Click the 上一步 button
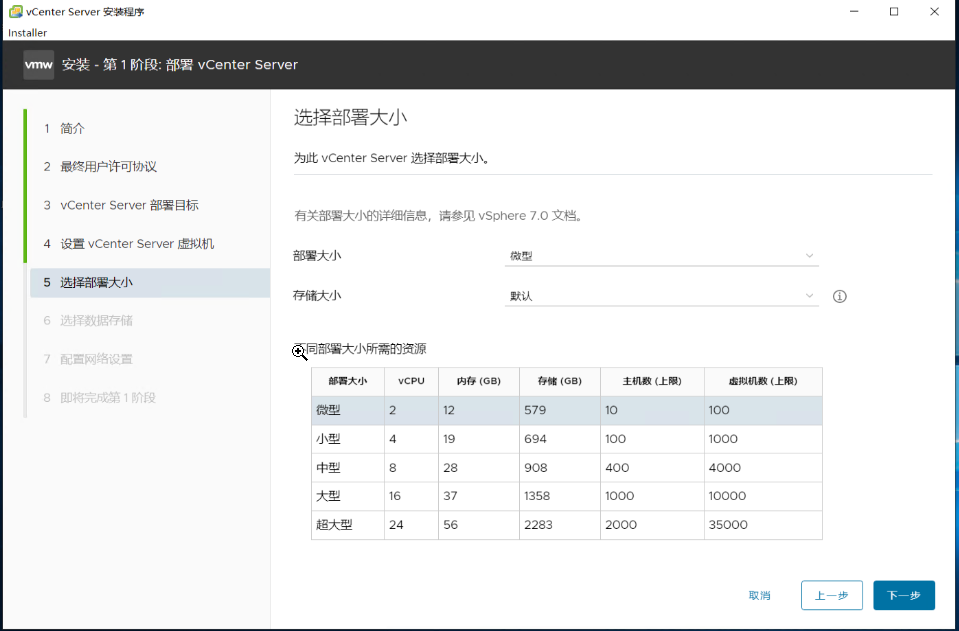 pyautogui.click(x=832, y=596)
